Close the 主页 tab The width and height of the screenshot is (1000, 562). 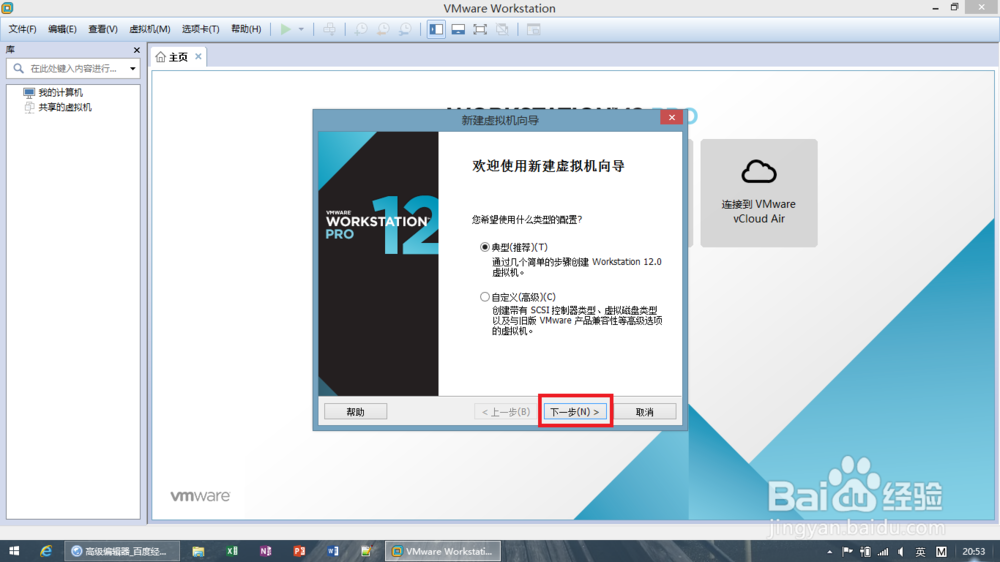tap(198, 56)
